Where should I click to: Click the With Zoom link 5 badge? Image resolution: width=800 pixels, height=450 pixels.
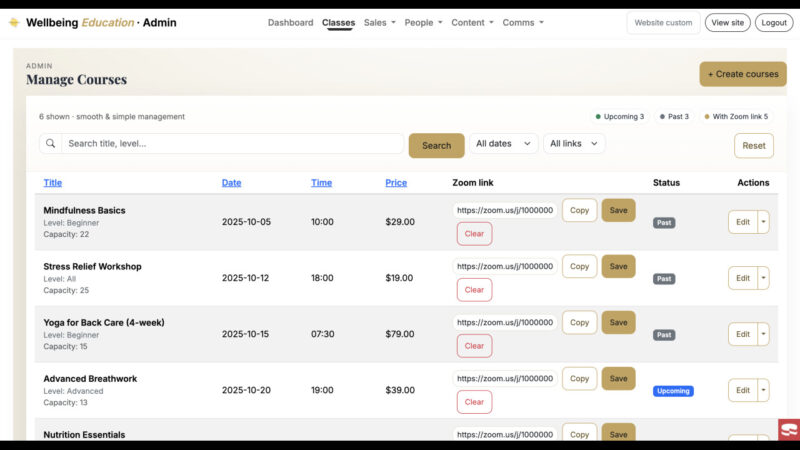coord(736,116)
